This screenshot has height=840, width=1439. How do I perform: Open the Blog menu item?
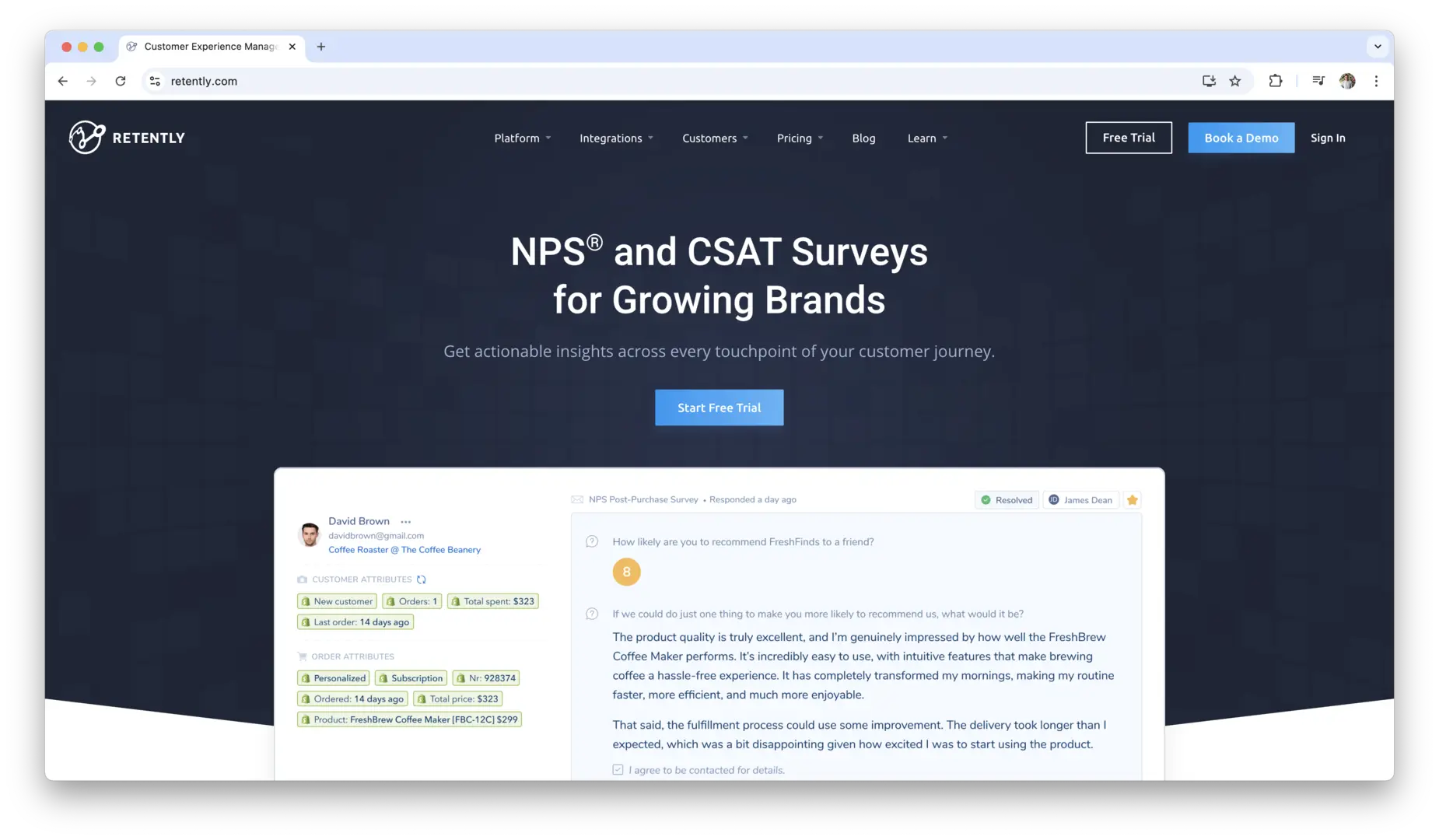tap(863, 138)
